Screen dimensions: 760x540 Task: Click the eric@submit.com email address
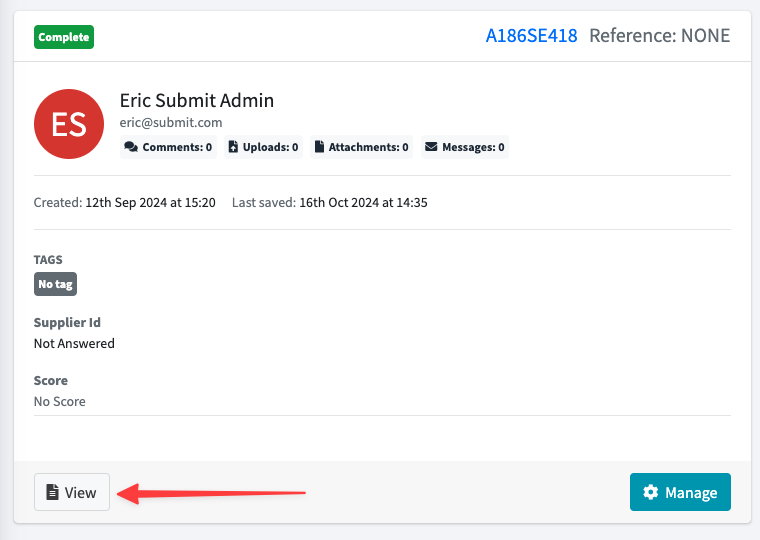(x=171, y=123)
